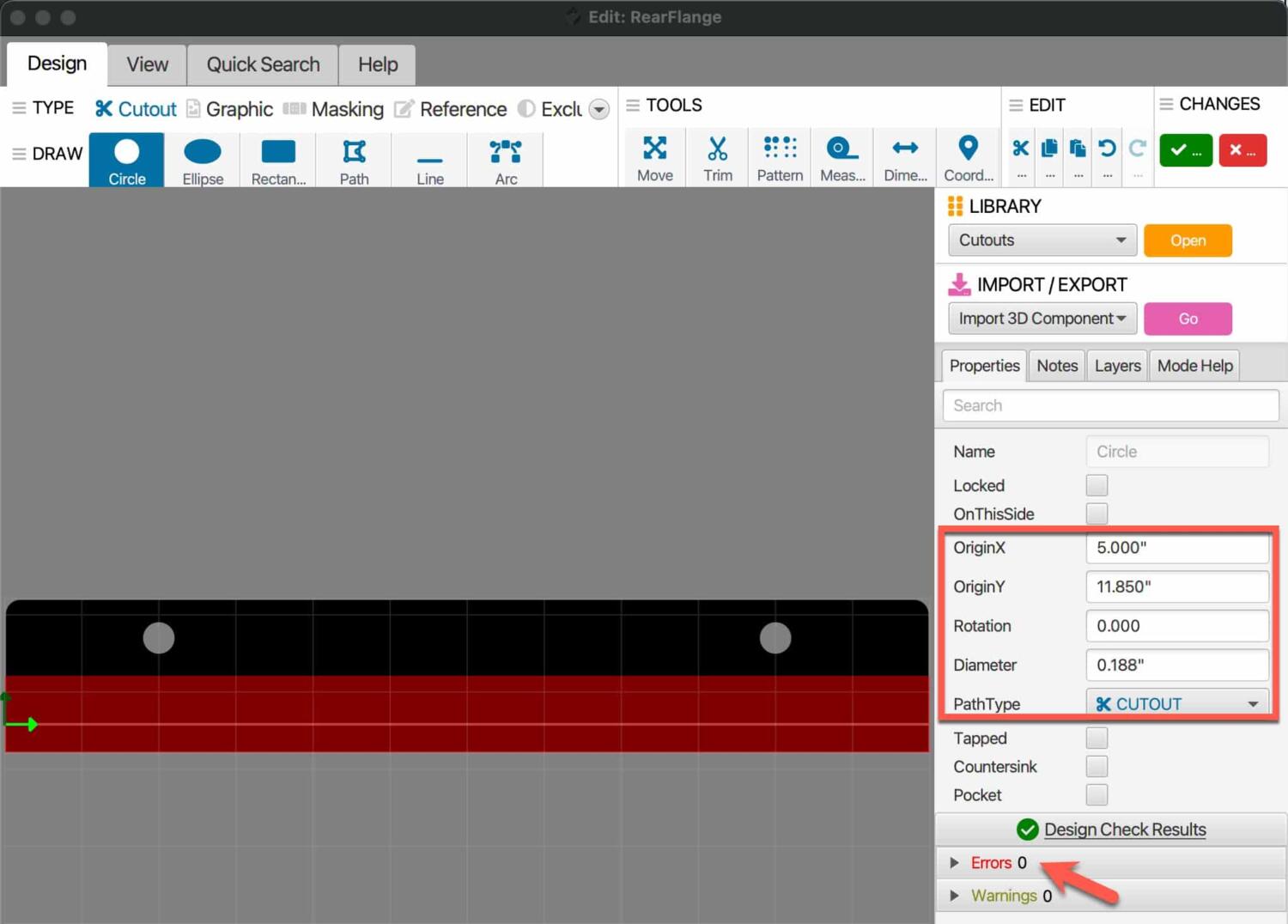Activate the Arc draw tool
Screen dimensions: 1288x924
point(506,161)
